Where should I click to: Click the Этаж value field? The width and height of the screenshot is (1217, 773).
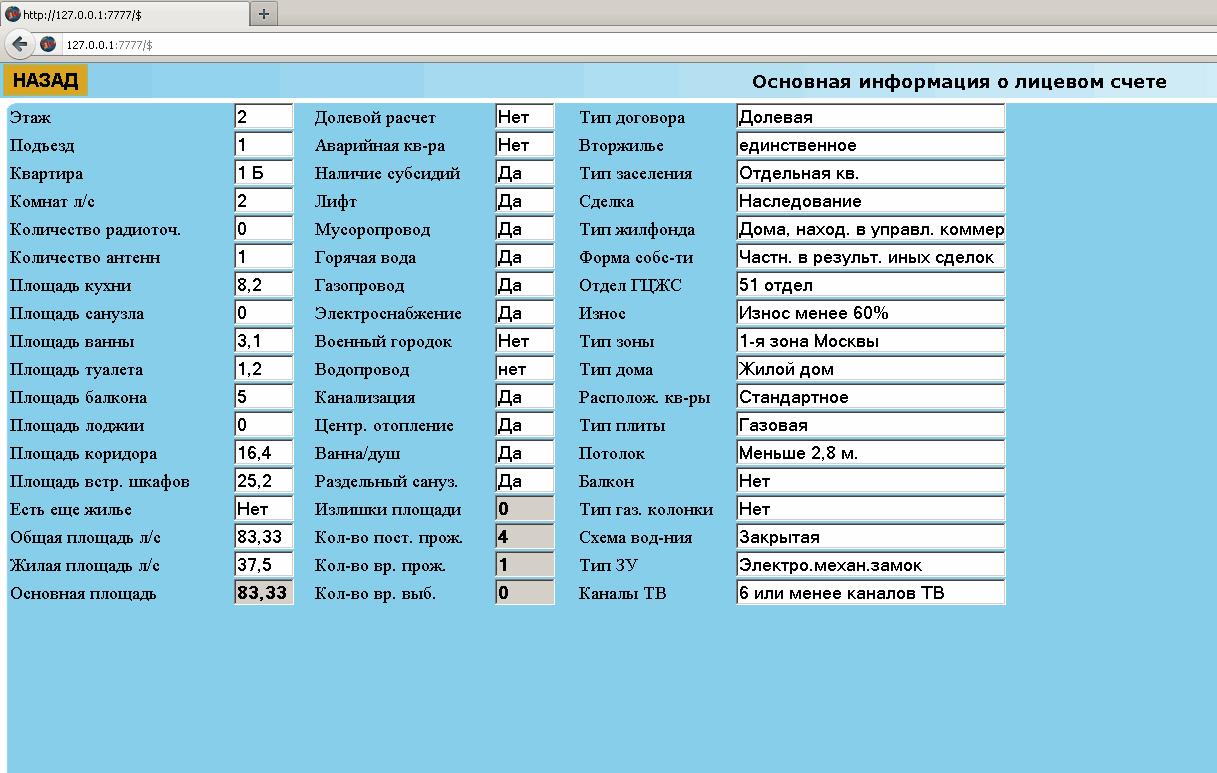264,117
